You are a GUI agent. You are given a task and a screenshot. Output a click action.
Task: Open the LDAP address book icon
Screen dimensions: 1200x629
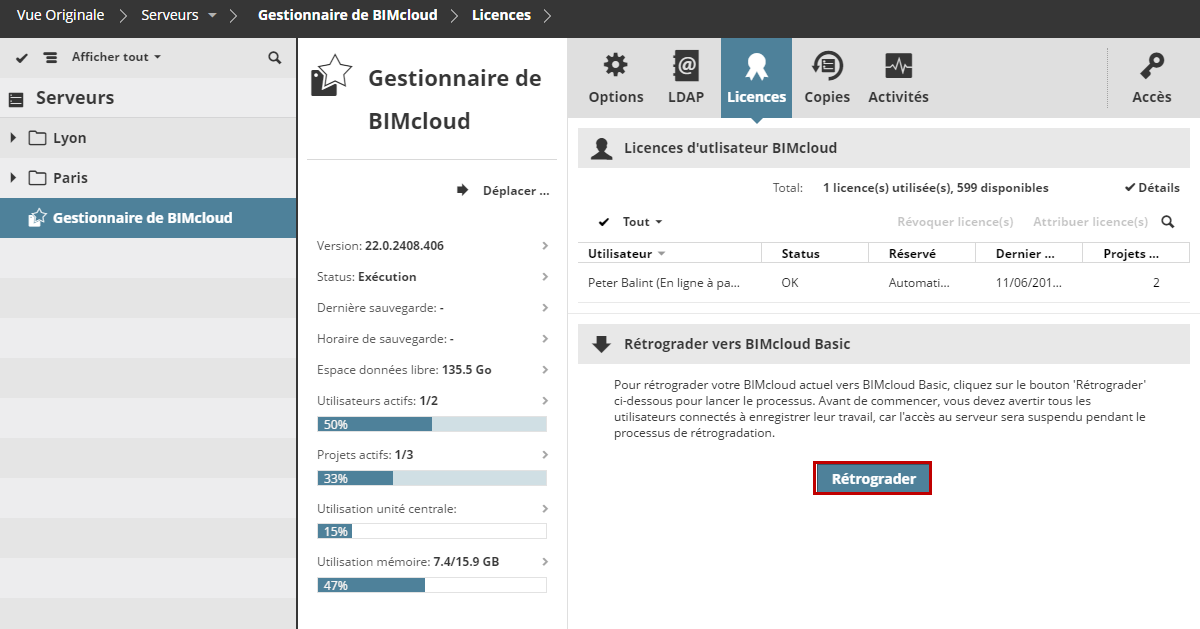tap(686, 66)
